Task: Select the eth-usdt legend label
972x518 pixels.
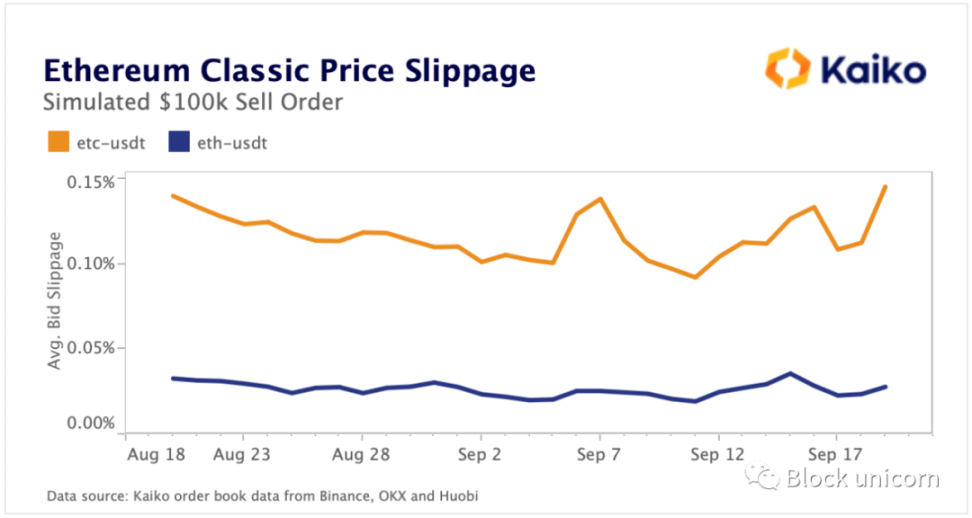Action: point(232,143)
